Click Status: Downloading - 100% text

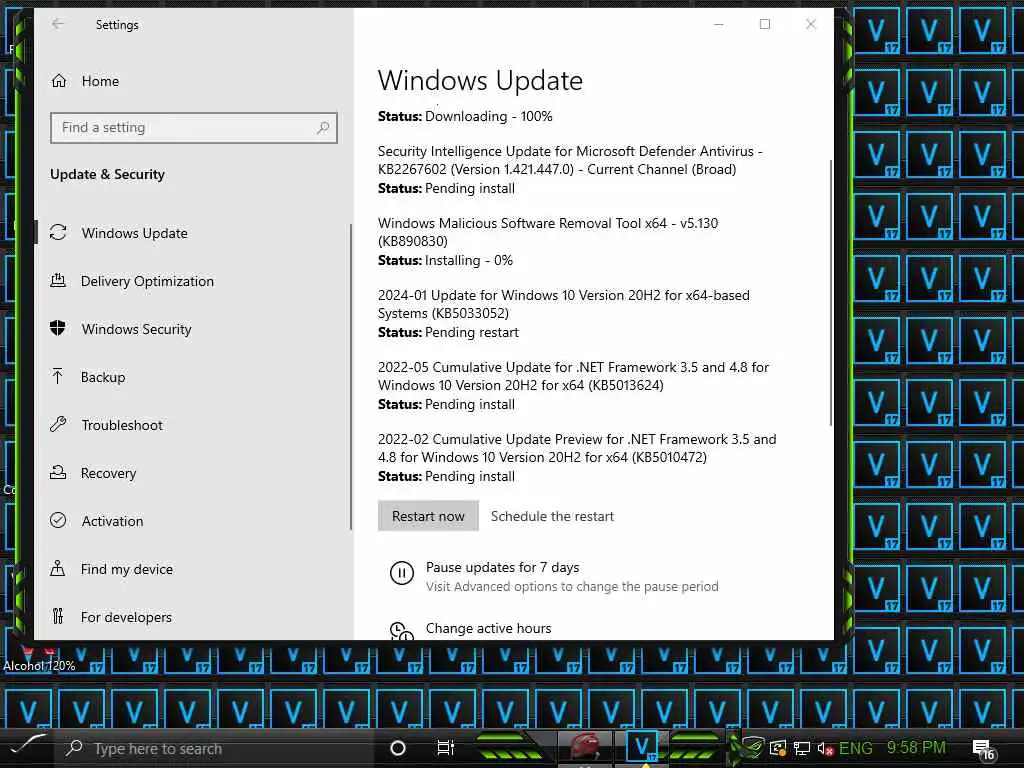click(x=465, y=116)
